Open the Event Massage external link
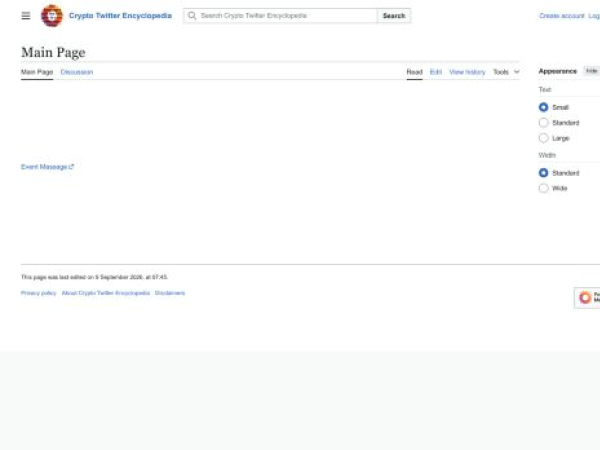The width and height of the screenshot is (600, 450). (47, 167)
